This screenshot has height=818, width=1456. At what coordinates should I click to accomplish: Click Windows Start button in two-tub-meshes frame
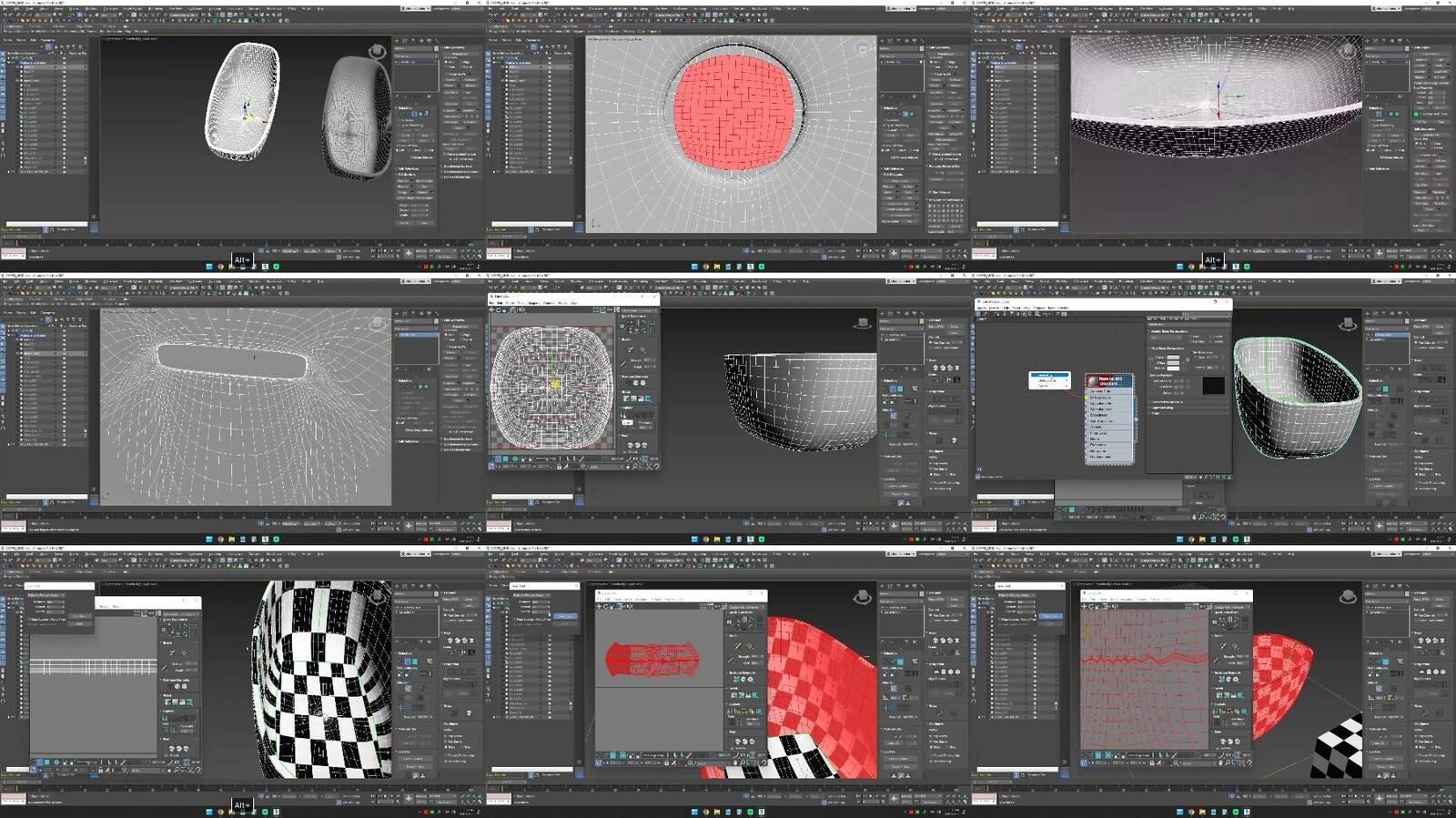click(210, 267)
